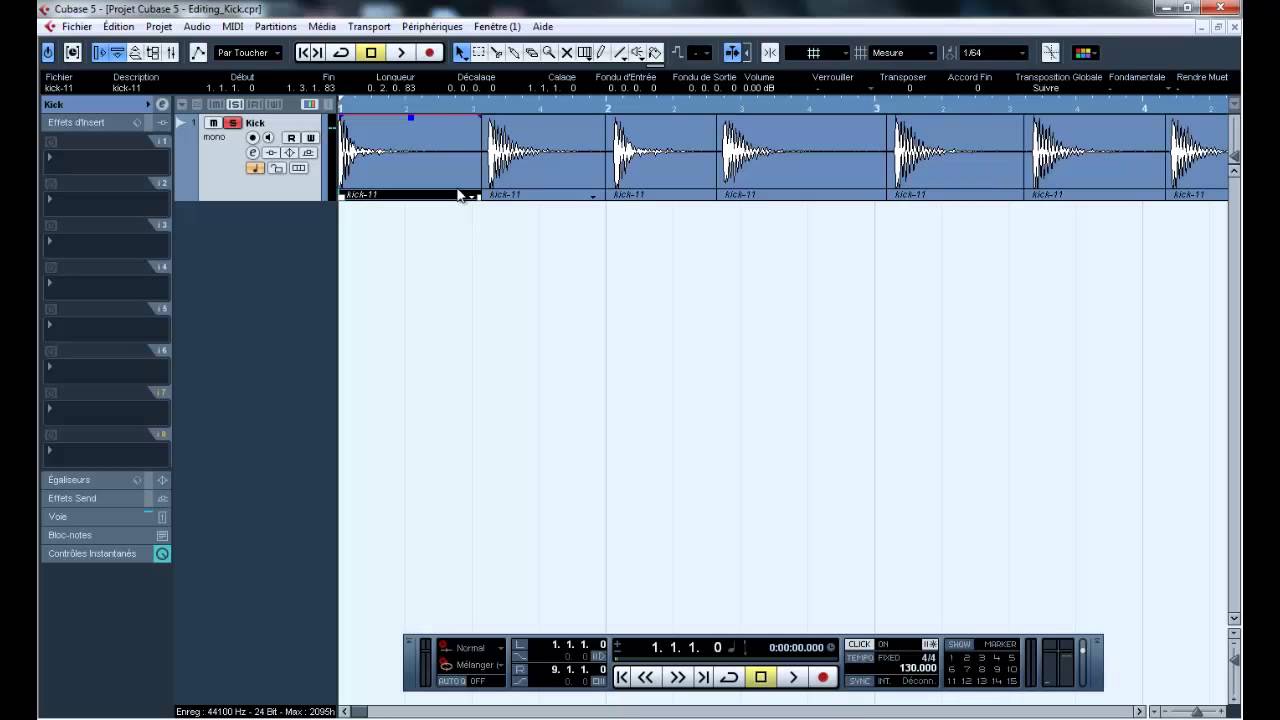Select the Range Selection tool
The height and width of the screenshot is (720, 1280).
tap(479, 53)
